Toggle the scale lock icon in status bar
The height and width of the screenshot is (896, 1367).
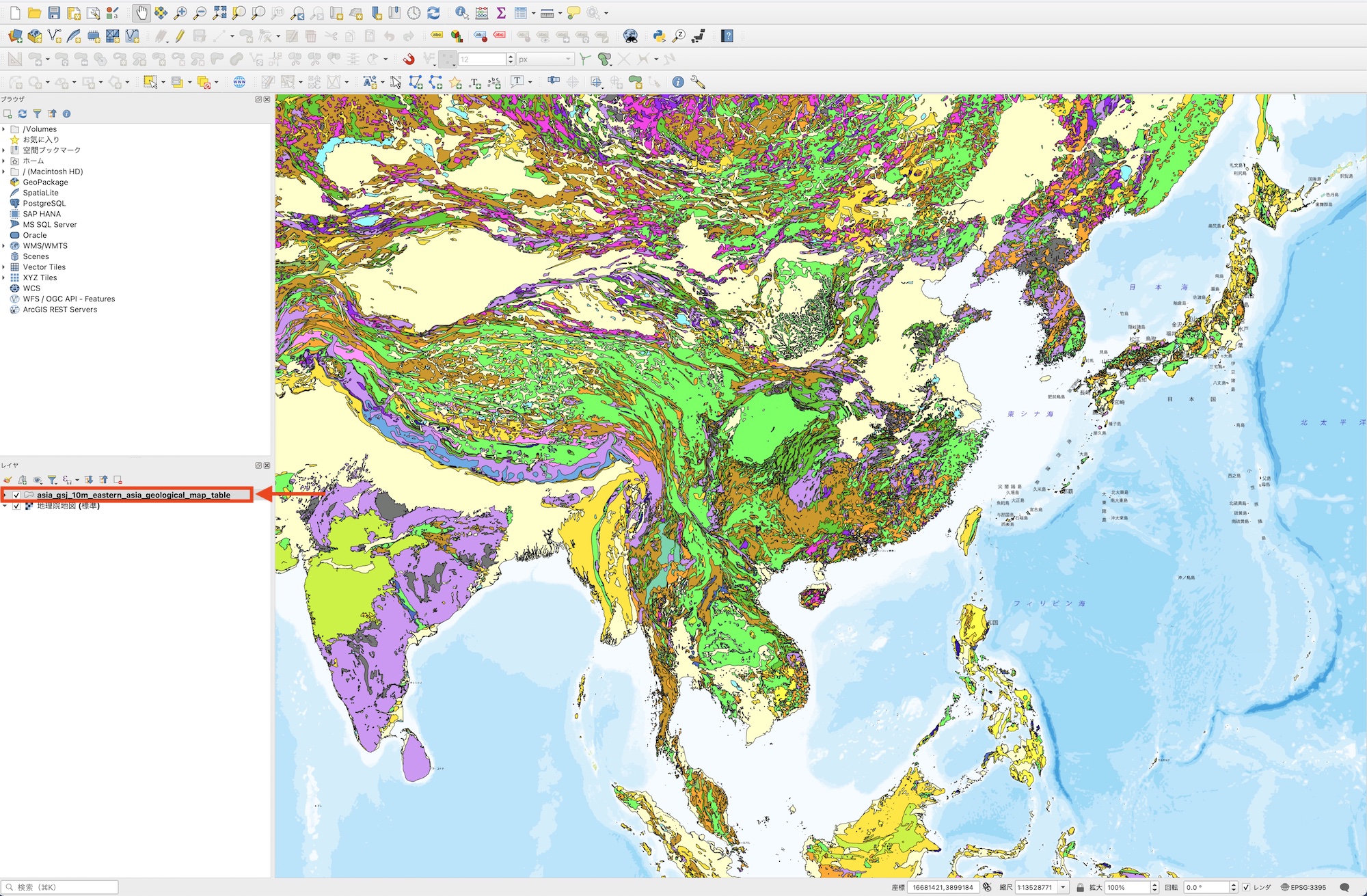(x=1080, y=887)
